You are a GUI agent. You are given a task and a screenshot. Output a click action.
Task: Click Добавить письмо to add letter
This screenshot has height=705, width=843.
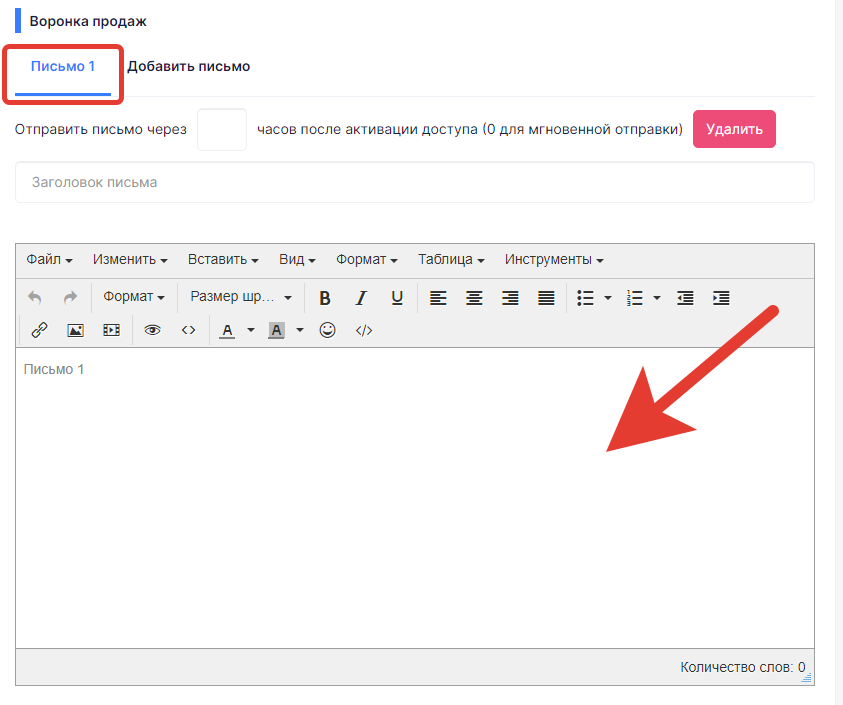point(189,67)
